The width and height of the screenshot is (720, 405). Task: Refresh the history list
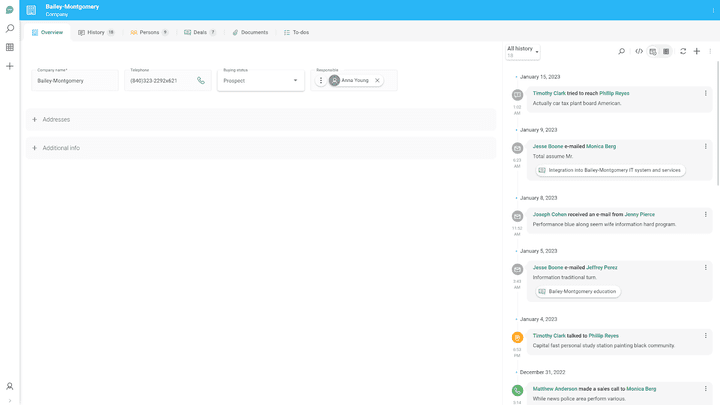683,51
